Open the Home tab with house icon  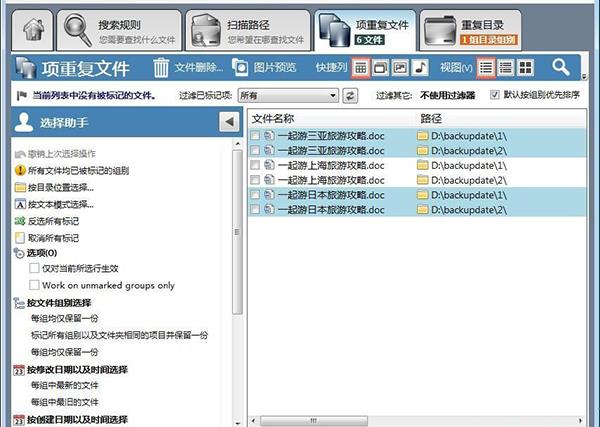pos(33,30)
